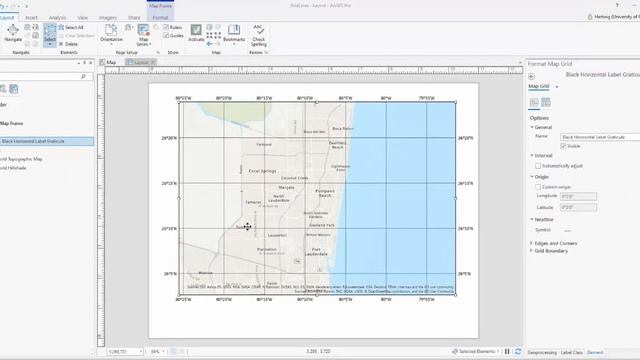The width and height of the screenshot is (640, 360).
Task: Click the notification user icon near Hartwig account
Action: click(x=590, y=17)
